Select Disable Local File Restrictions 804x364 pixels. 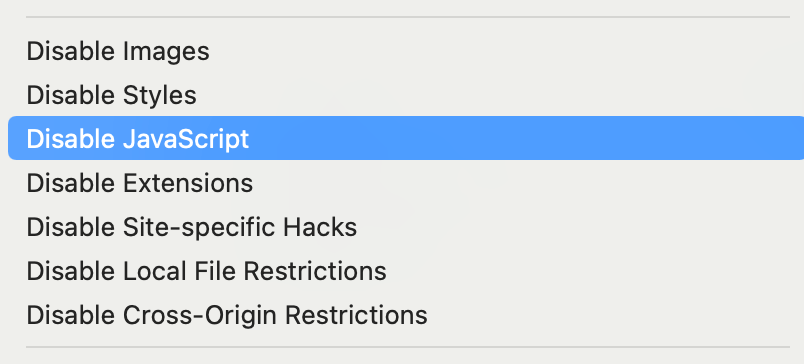(x=406, y=271)
